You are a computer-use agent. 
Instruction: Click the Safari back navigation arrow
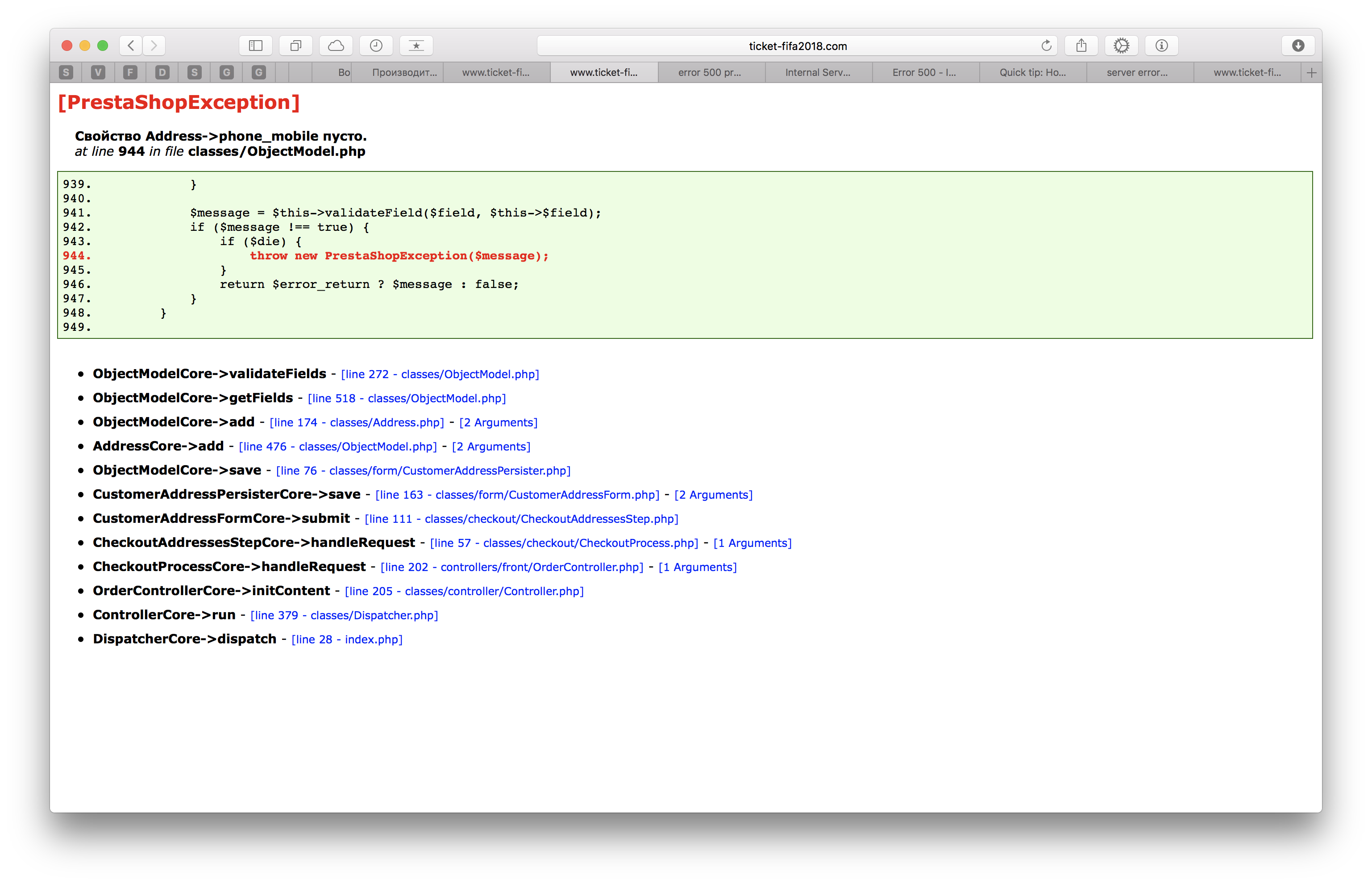point(131,46)
